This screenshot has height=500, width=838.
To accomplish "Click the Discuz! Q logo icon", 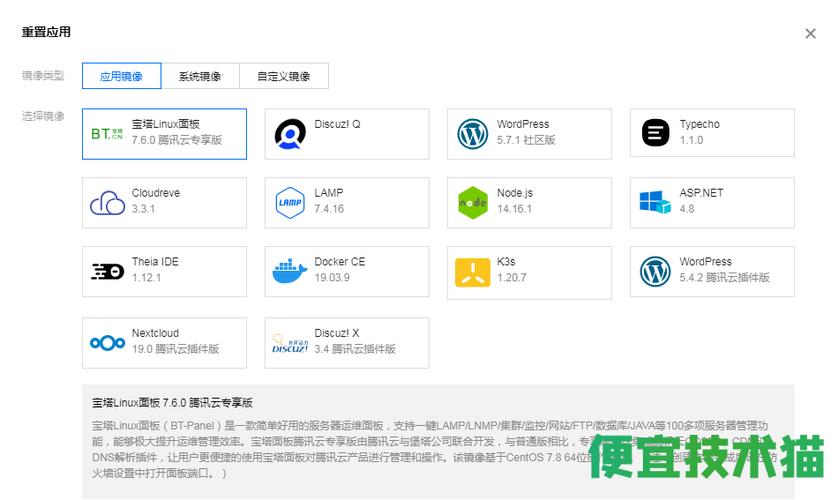I will (x=290, y=134).
